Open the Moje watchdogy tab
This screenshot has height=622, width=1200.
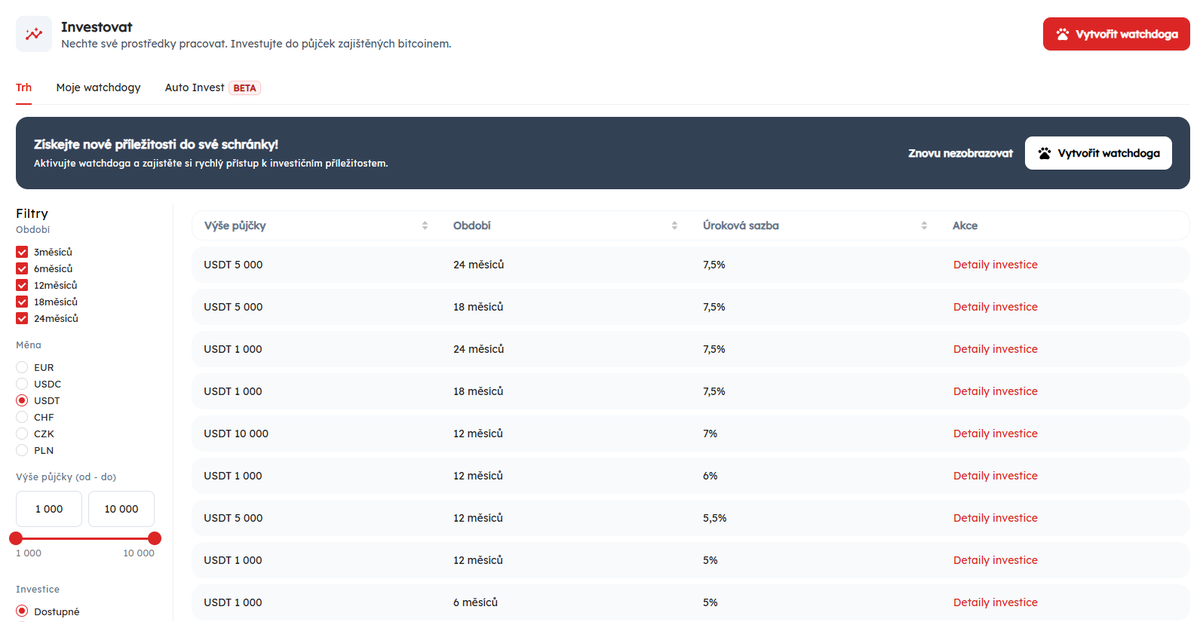98,88
